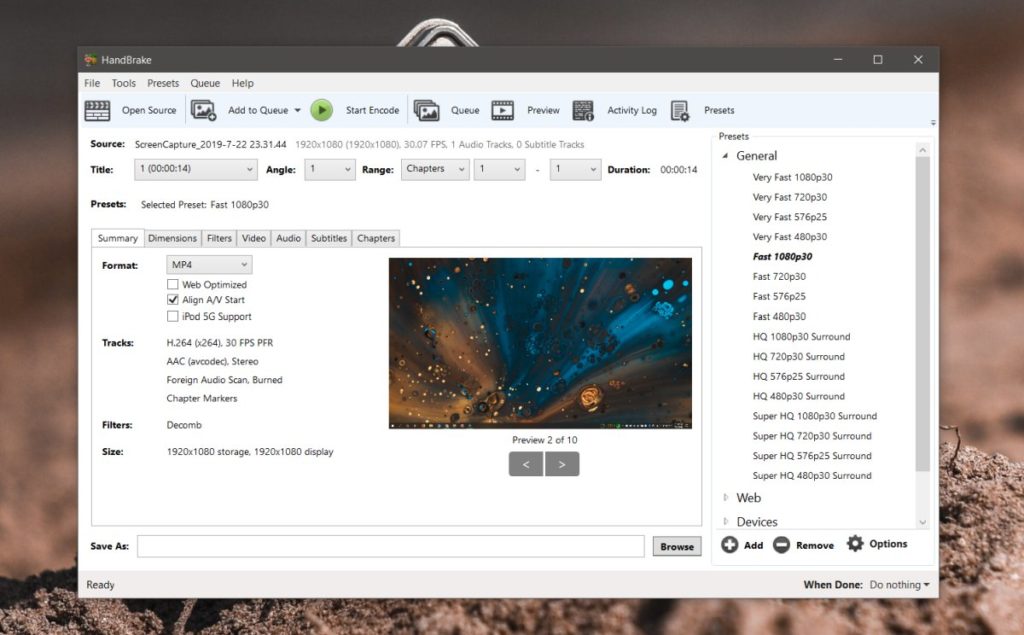Screen dimensions: 1024x635
Task: Collapse the General presets group
Action: 726,155
